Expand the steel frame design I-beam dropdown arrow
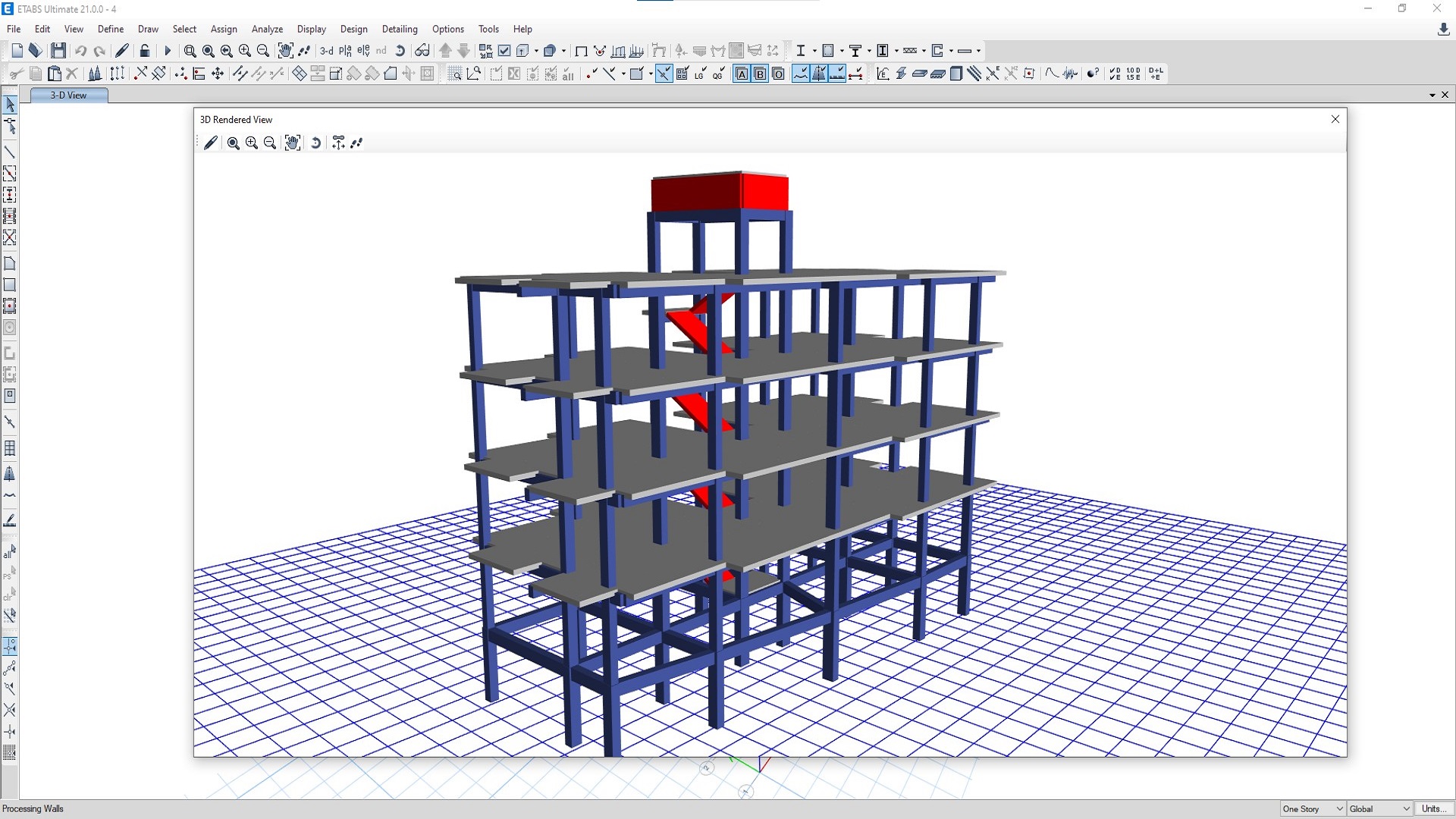1456x819 pixels. tap(814, 51)
